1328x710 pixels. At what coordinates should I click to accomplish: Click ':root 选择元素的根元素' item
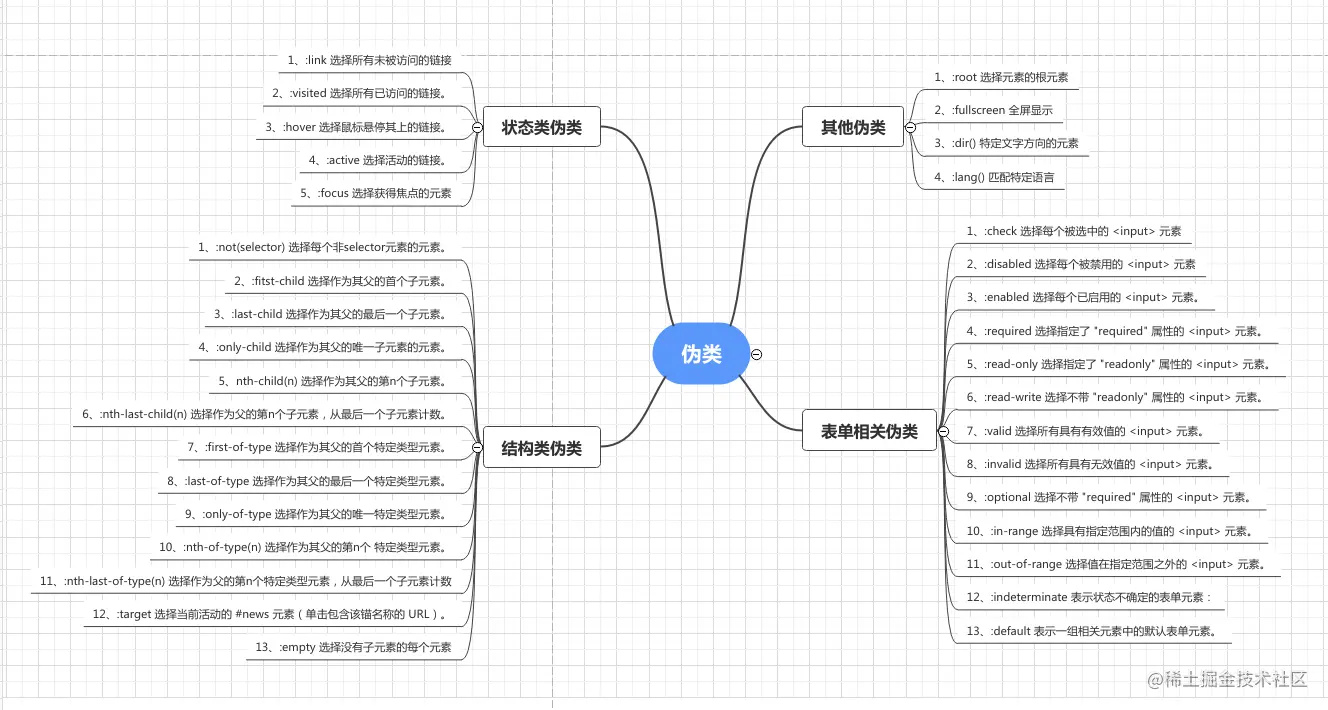pyautogui.click(x=1003, y=77)
